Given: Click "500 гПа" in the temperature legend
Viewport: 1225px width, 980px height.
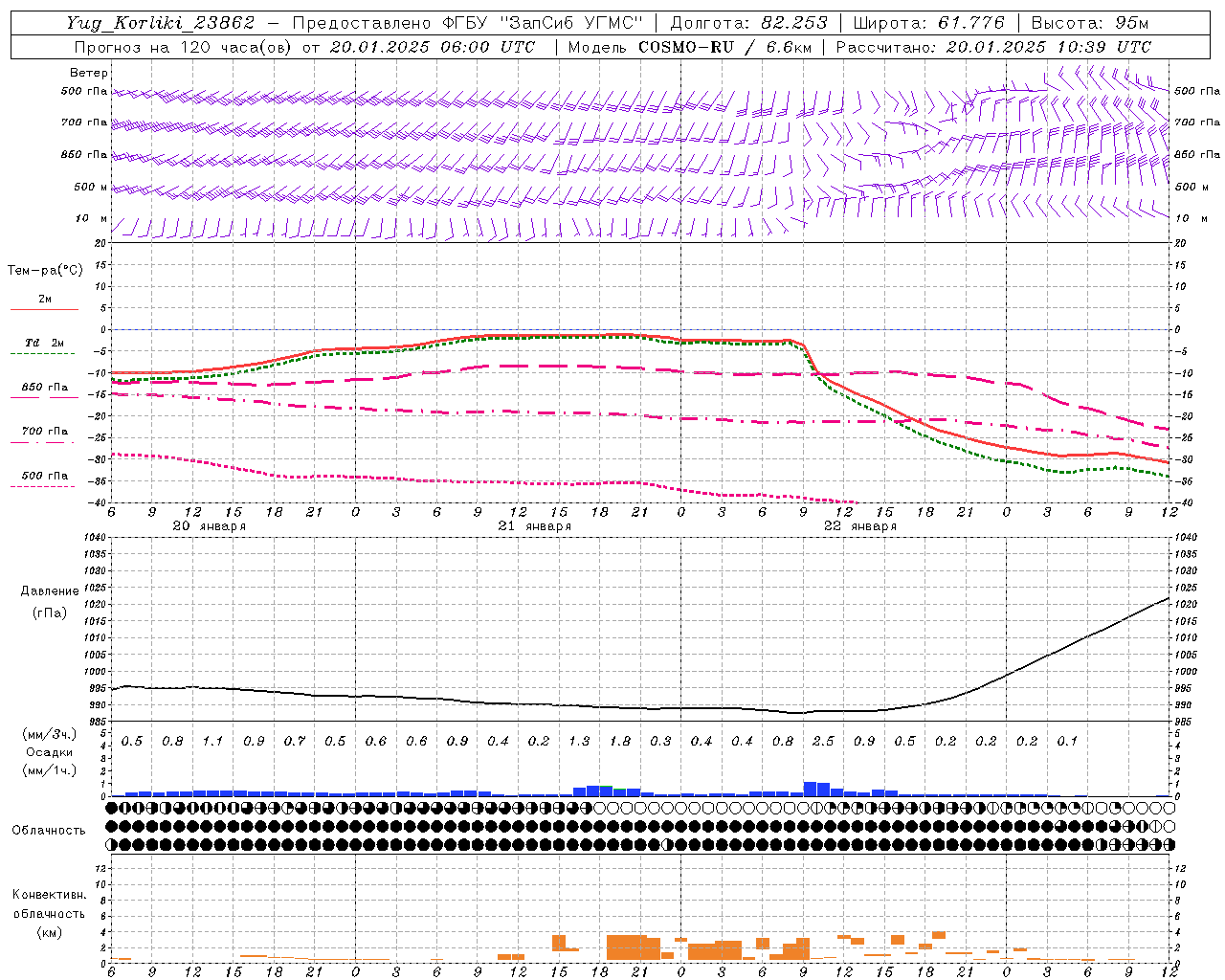Looking at the screenshot, I should tap(44, 476).
